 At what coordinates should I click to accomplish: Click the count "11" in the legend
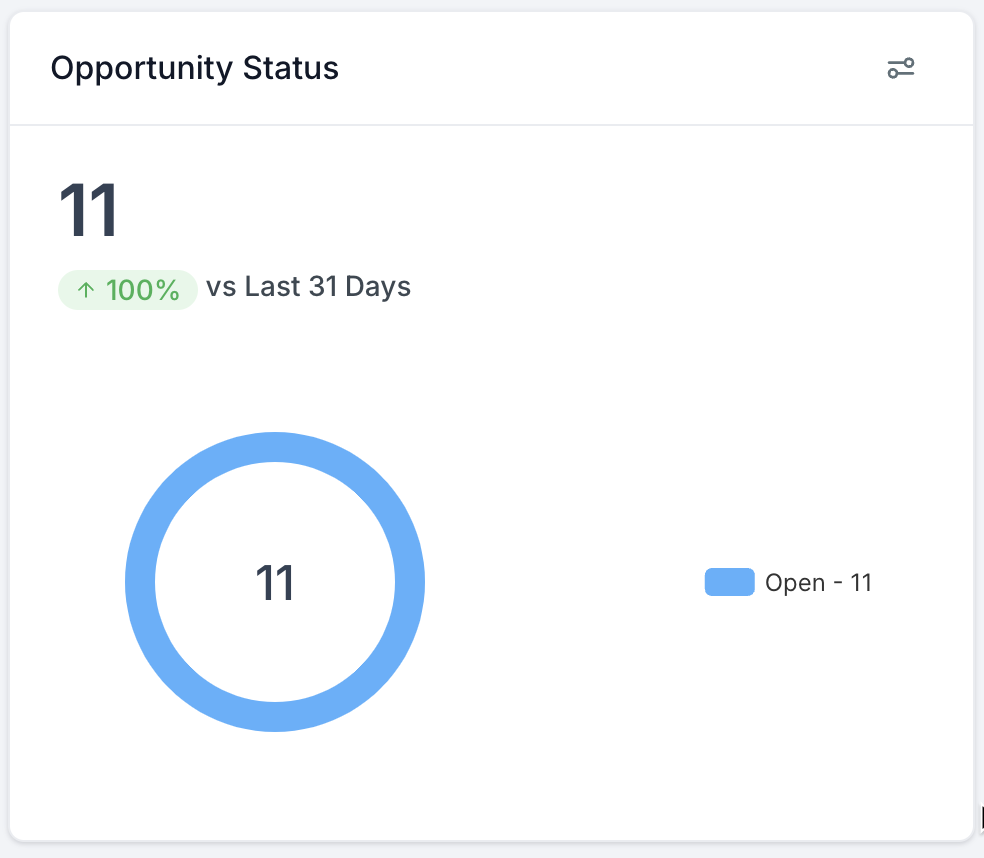coord(861,583)
